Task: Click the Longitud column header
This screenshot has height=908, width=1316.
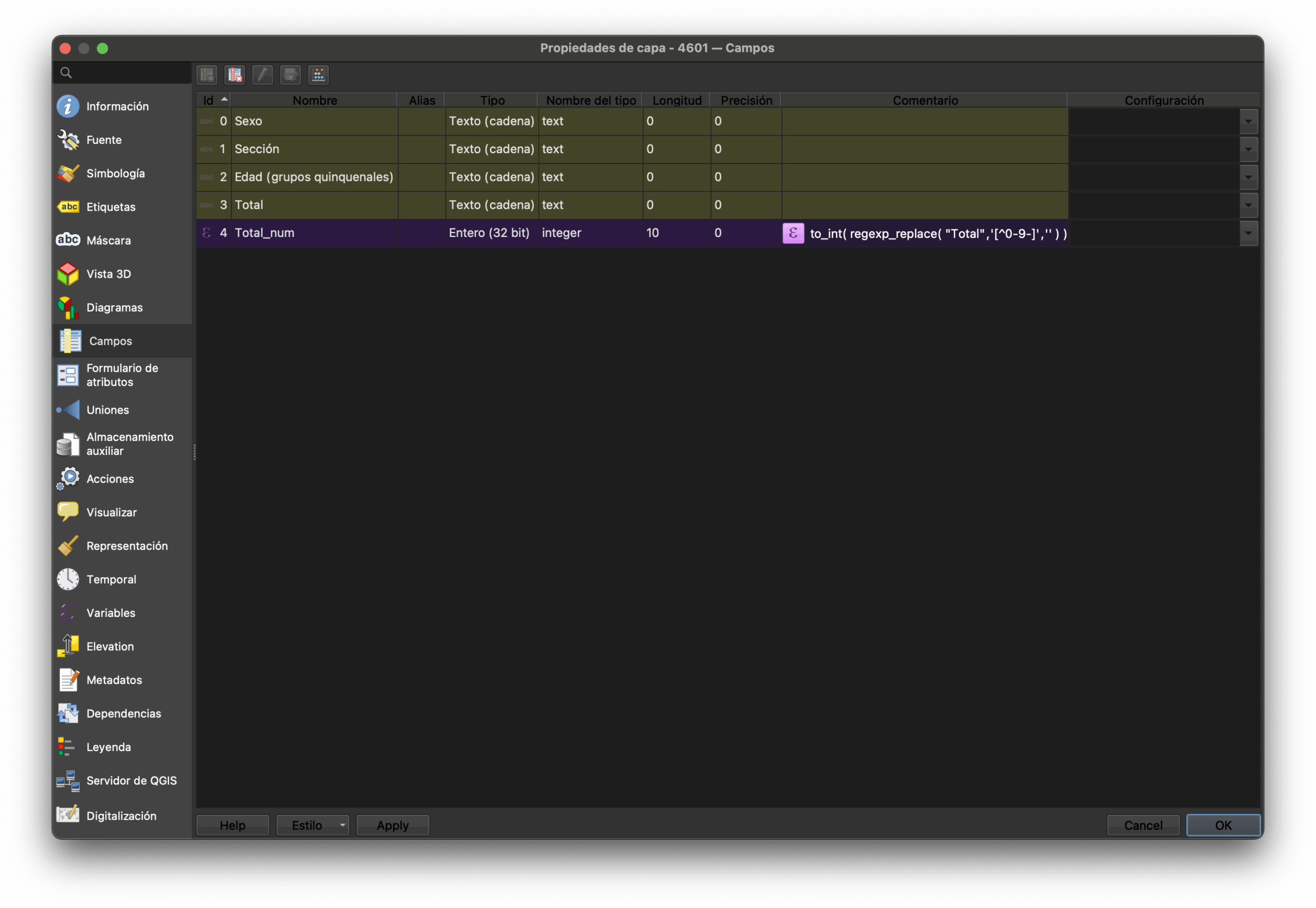Action: click(677, 100)
